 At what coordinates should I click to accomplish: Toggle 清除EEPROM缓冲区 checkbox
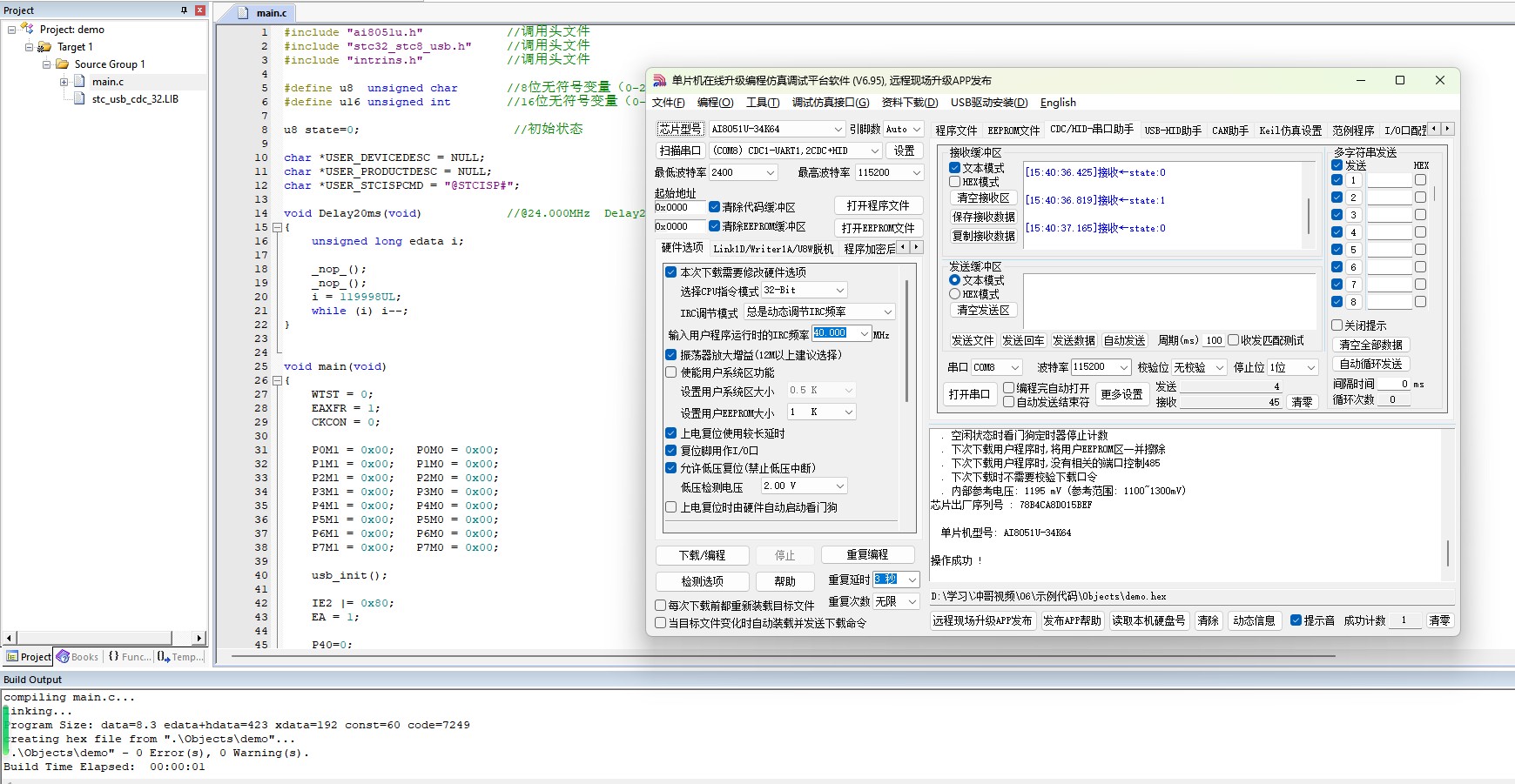[714, 226]
